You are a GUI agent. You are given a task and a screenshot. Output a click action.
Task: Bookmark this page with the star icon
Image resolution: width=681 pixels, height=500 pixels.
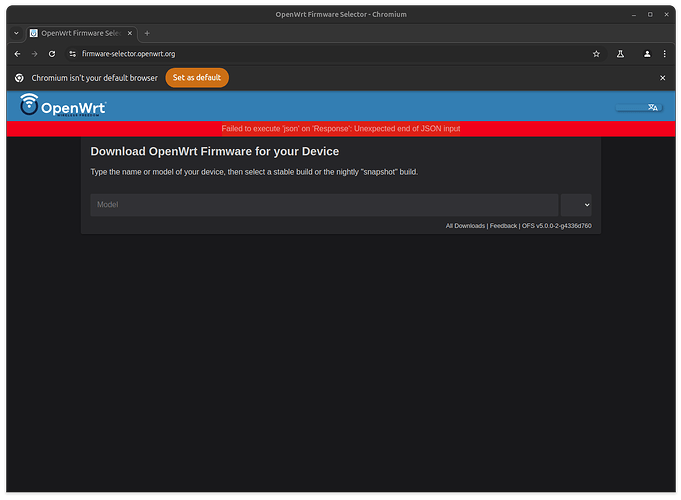[x=596, y=54]
